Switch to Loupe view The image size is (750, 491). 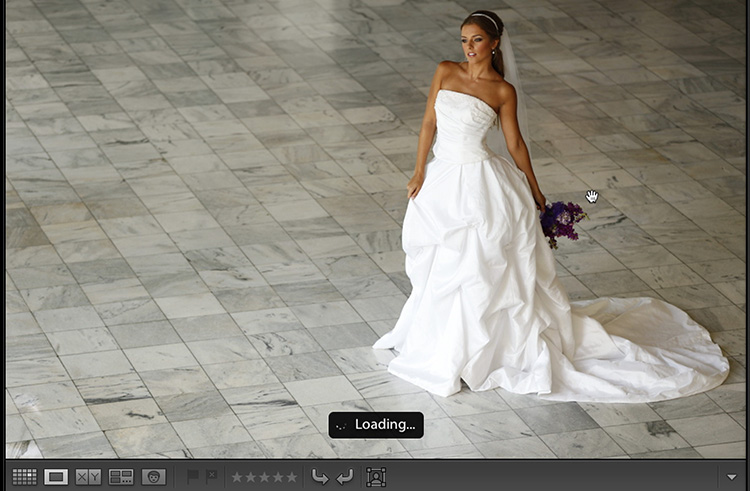click(x=56, y=477)
